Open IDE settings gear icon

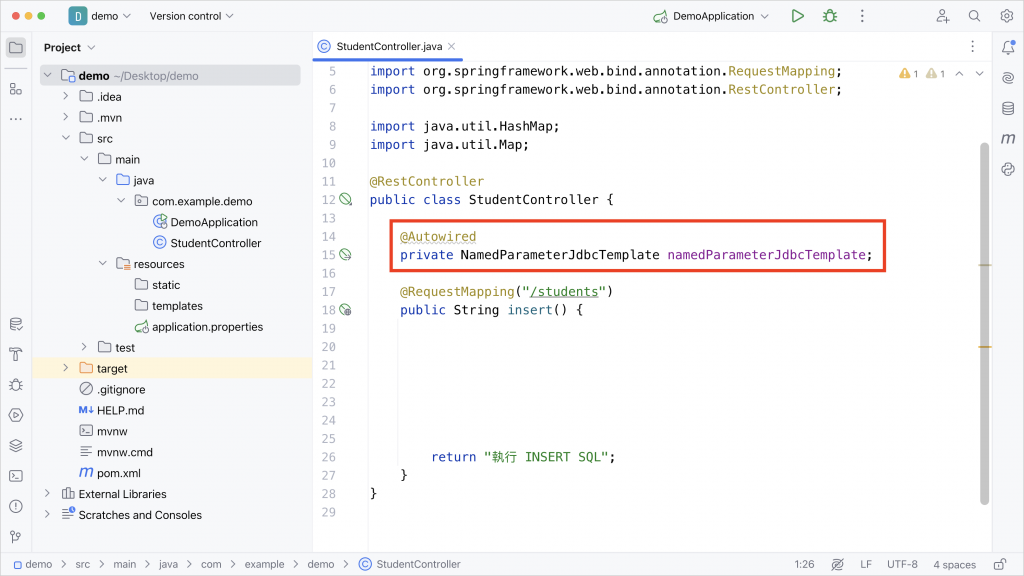coord(1006,16)
